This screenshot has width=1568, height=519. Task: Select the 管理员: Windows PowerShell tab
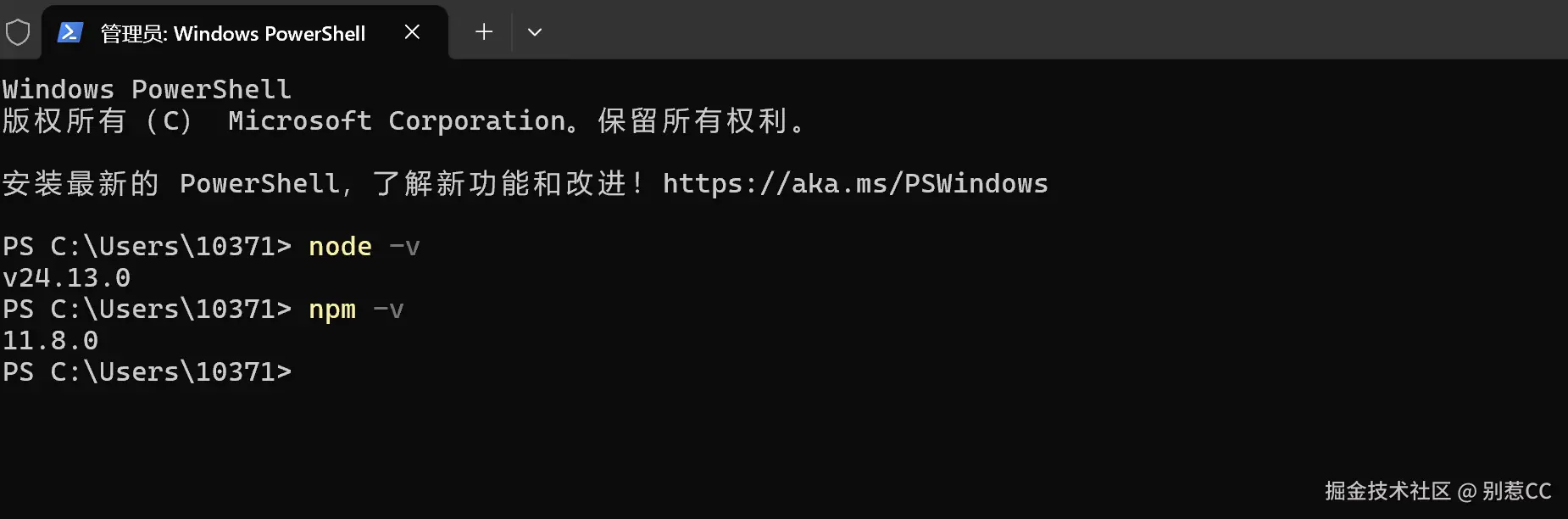pyautogui.click(x=233, y=33)
